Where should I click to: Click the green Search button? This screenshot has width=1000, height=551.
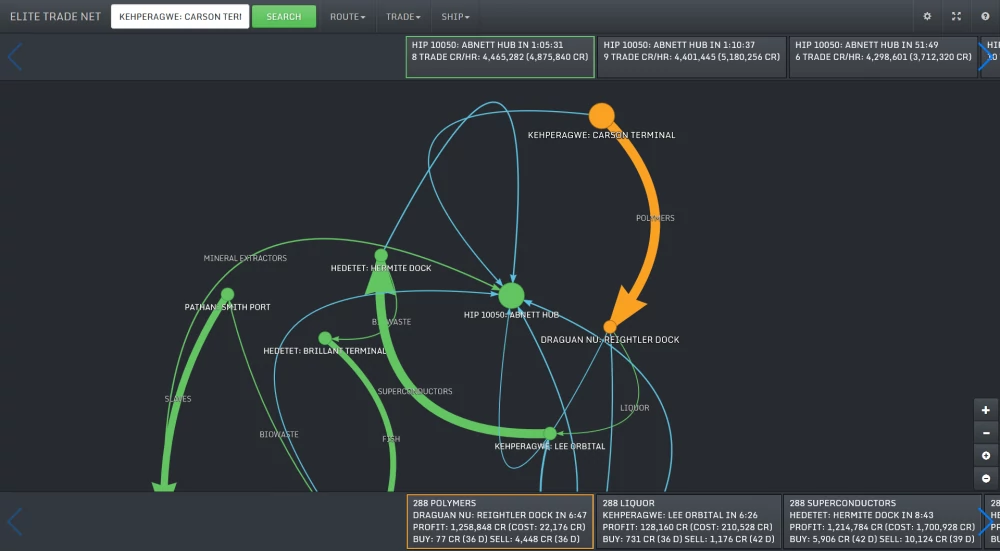[x=283, y=17]
